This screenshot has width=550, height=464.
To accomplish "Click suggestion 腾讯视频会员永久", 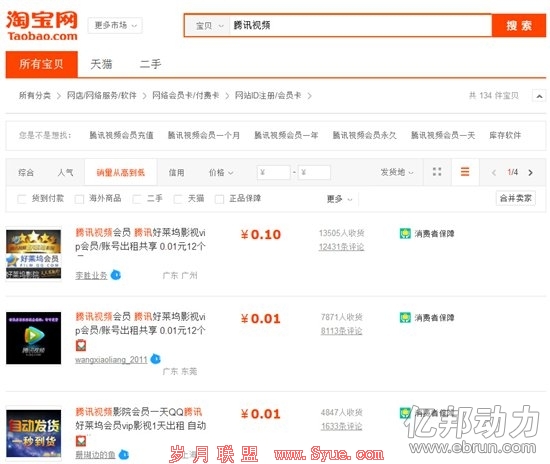I will (364, 135).
